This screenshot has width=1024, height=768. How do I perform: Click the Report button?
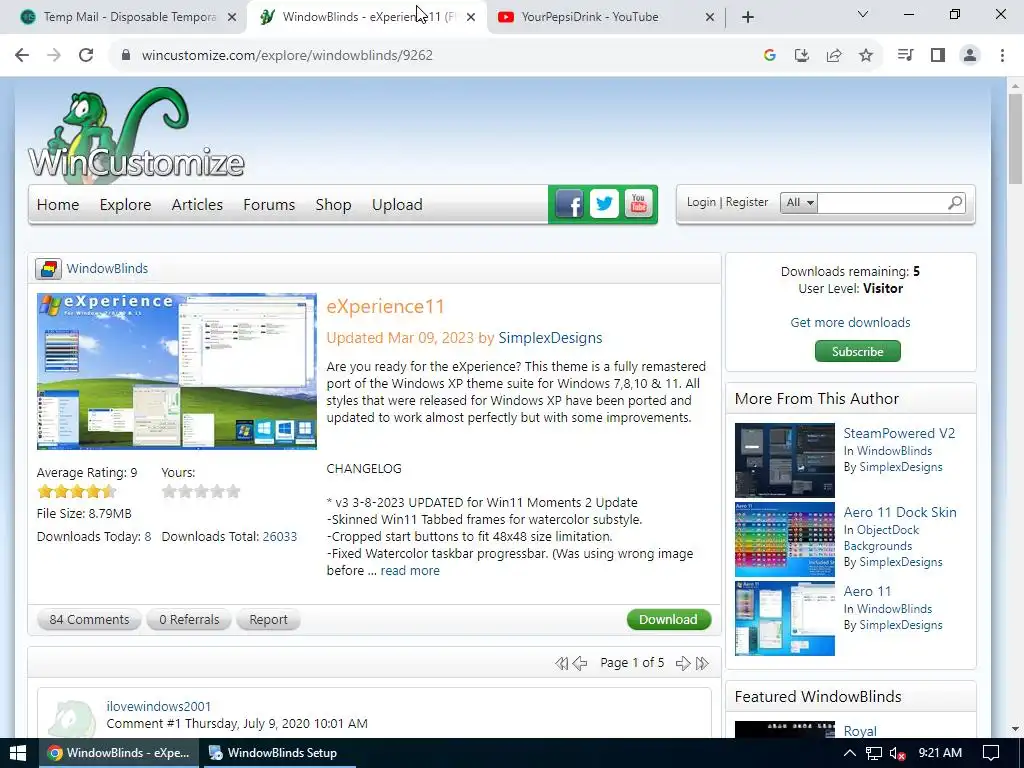click(268, 620)
